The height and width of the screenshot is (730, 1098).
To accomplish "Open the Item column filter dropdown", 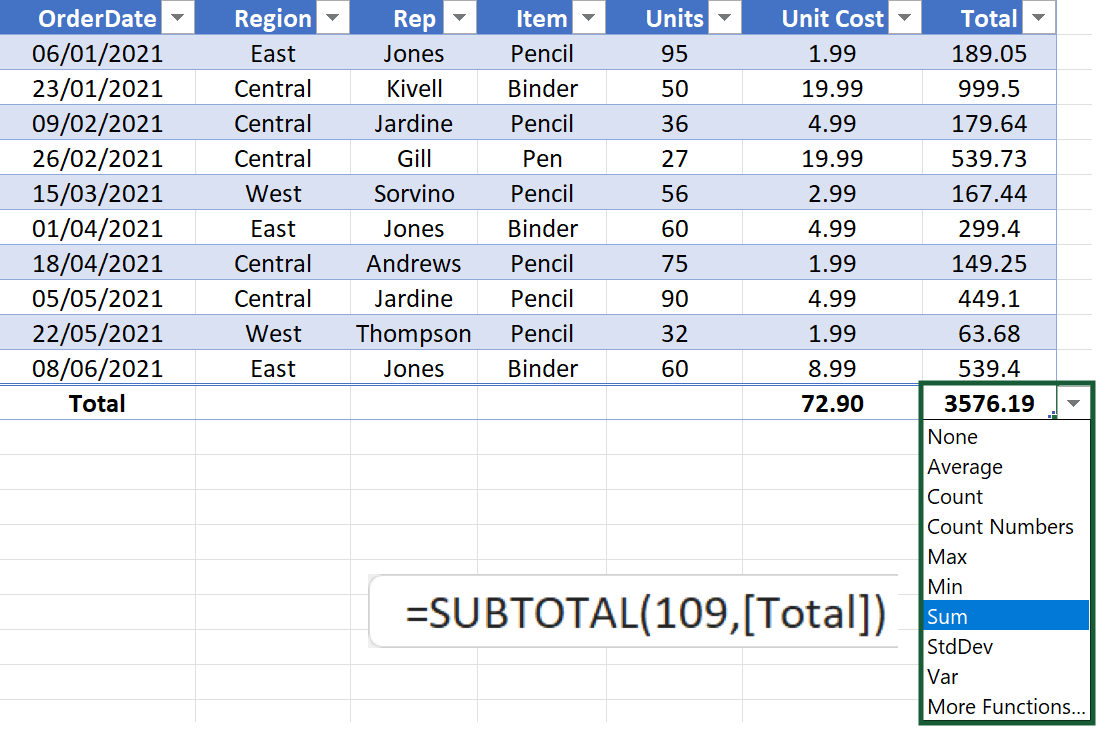I will (x=588, y=18).
